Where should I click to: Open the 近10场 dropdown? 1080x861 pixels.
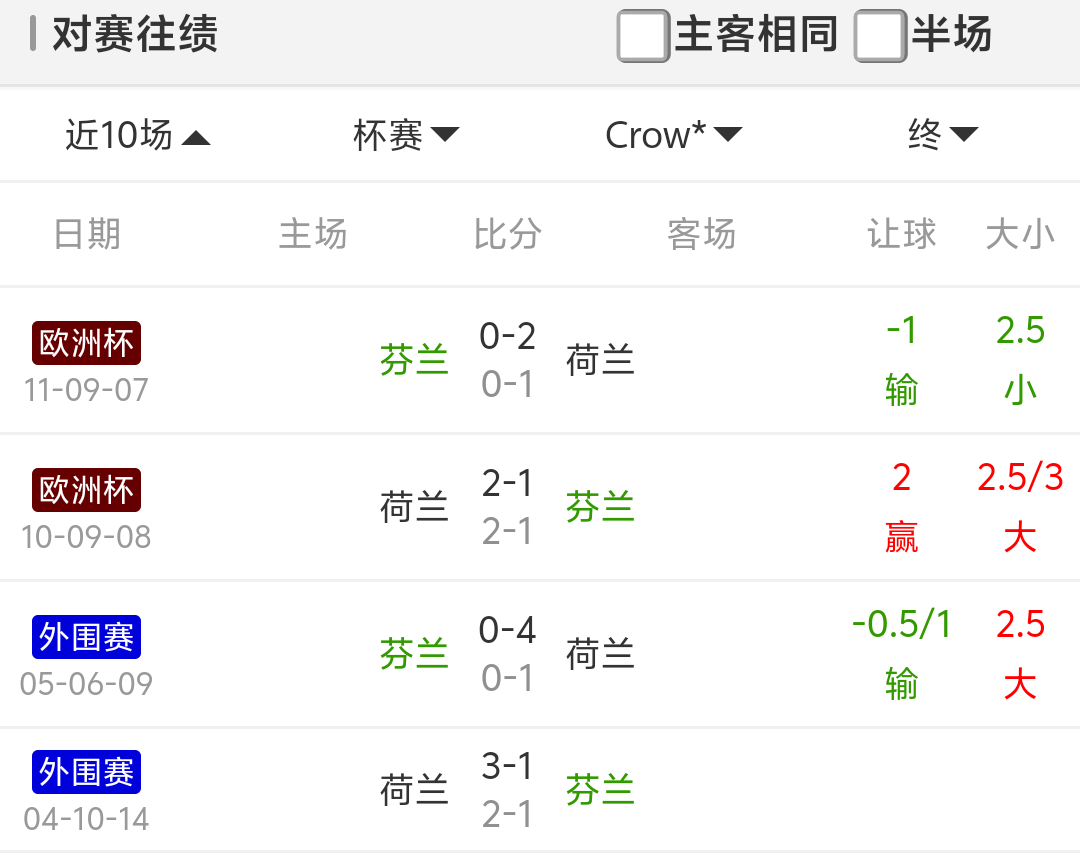137,135
